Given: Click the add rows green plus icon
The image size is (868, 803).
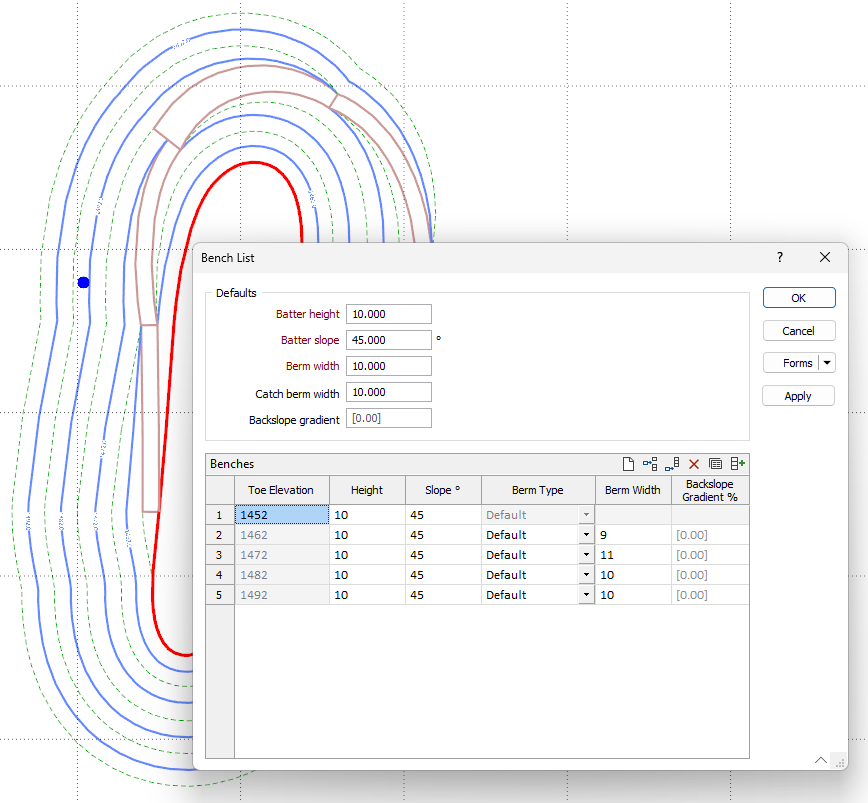Looking at the screenshot, I should [x=738, y=464].
